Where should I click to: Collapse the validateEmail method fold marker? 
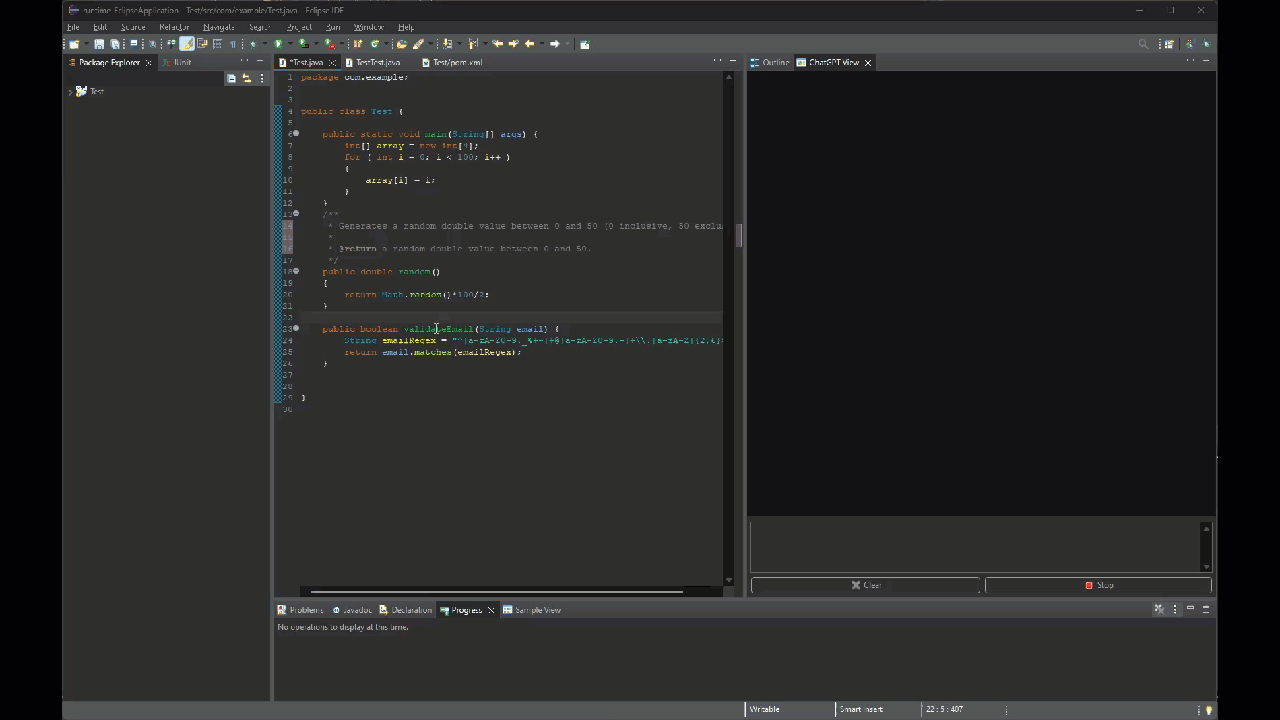click(295, 328)
